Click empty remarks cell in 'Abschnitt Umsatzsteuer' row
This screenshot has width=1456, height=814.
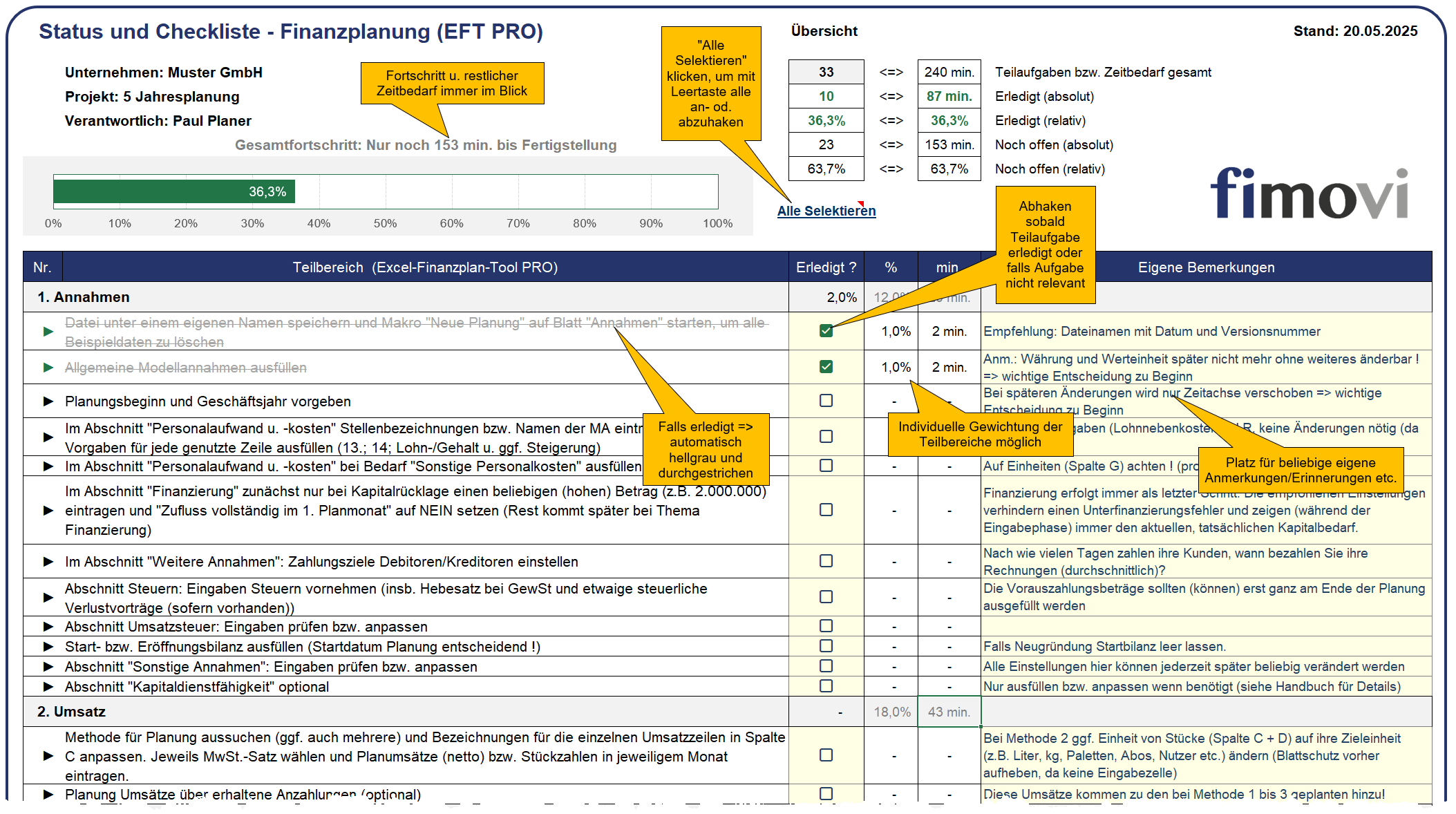click(1206, 627)
